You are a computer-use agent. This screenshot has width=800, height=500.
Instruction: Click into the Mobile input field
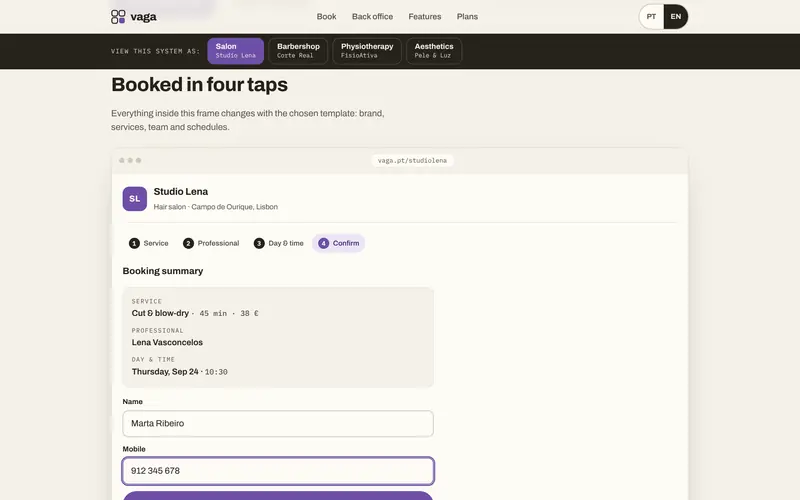(278, 471)
